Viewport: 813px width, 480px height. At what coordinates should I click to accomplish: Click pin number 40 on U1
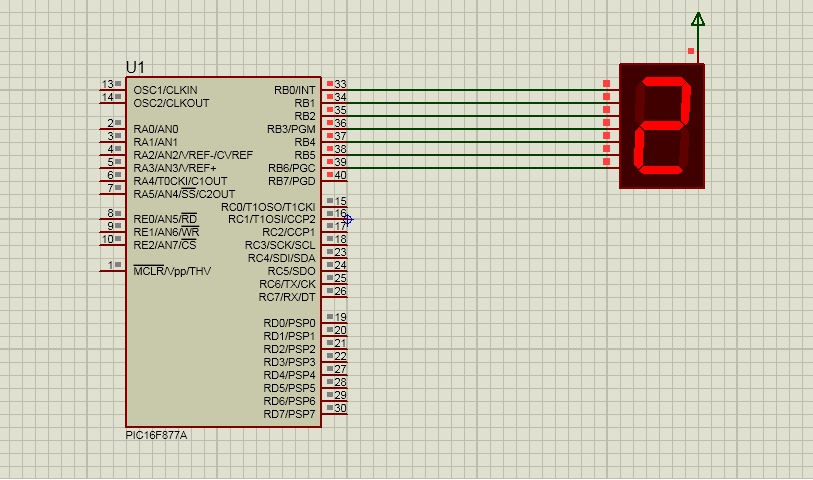pos(340,175)
